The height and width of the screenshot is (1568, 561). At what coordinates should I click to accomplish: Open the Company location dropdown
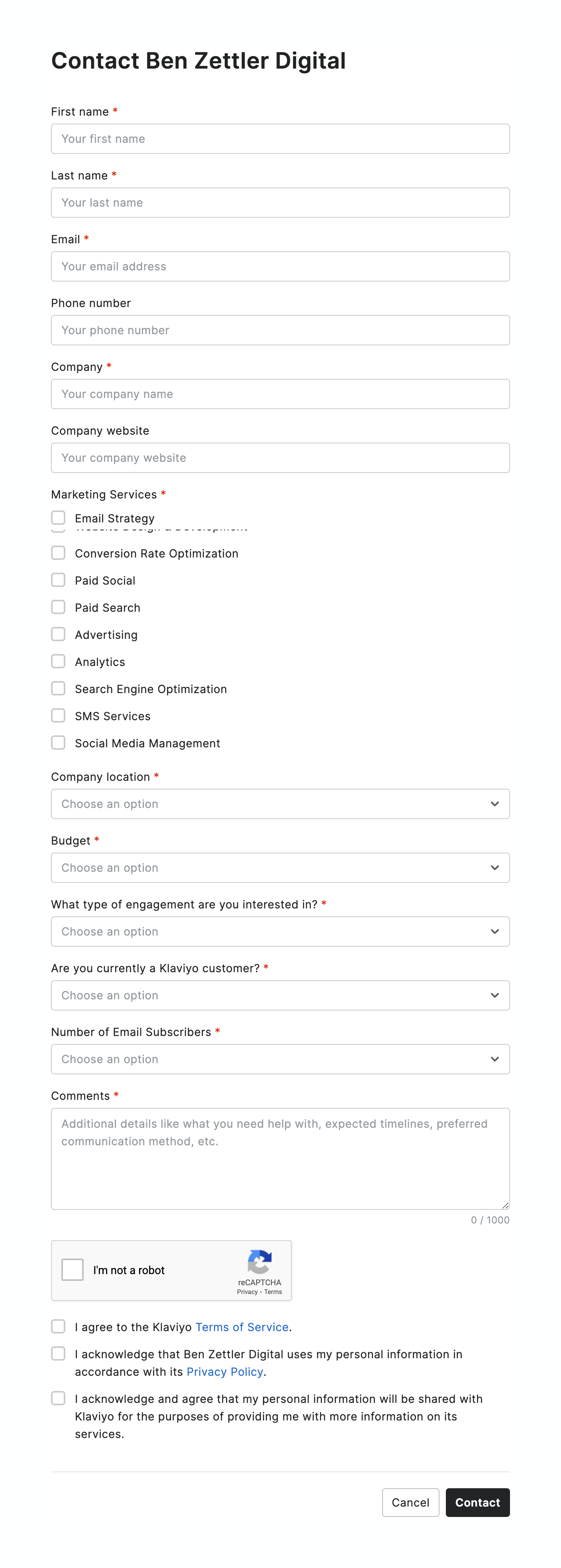280,804
